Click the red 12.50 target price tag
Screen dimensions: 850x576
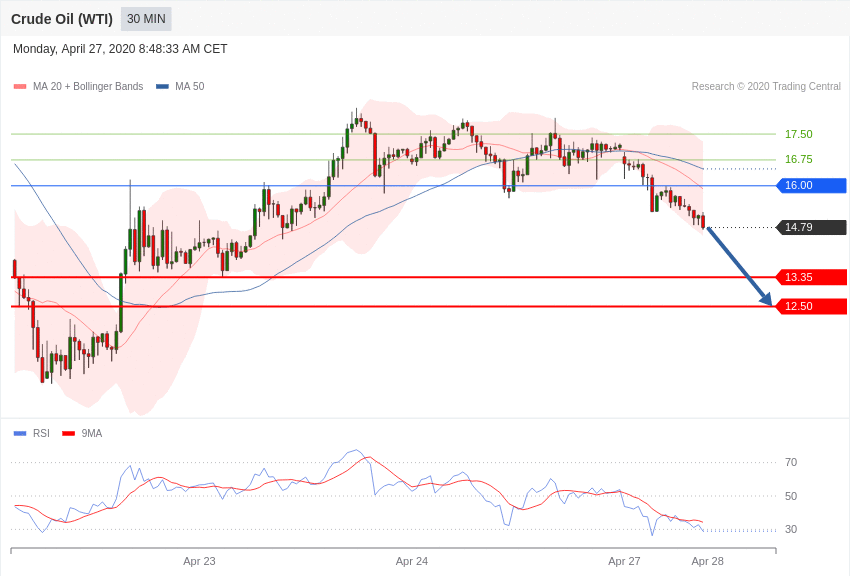click(812, 306)
